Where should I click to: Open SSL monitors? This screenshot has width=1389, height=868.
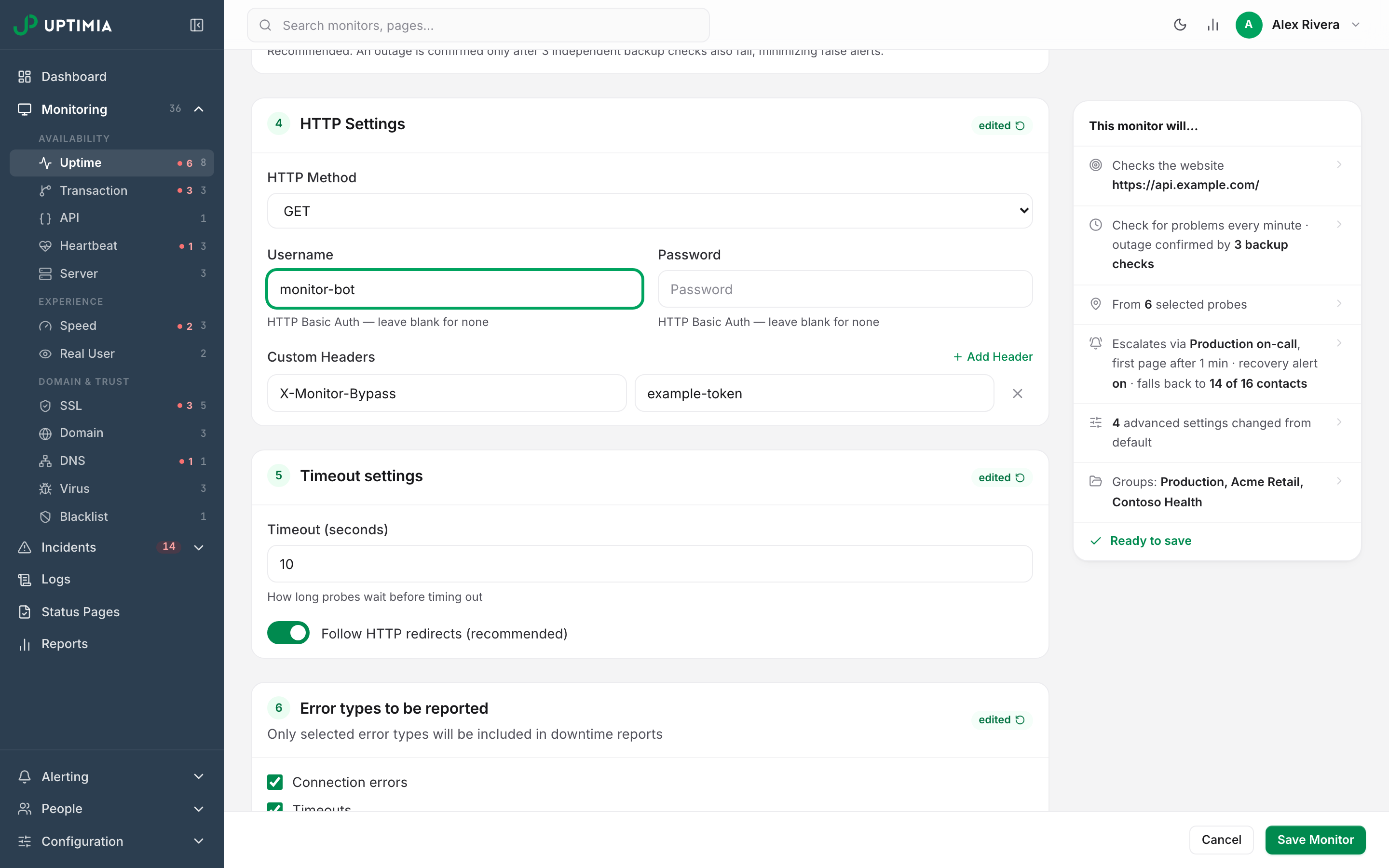[x=112, y=405]
